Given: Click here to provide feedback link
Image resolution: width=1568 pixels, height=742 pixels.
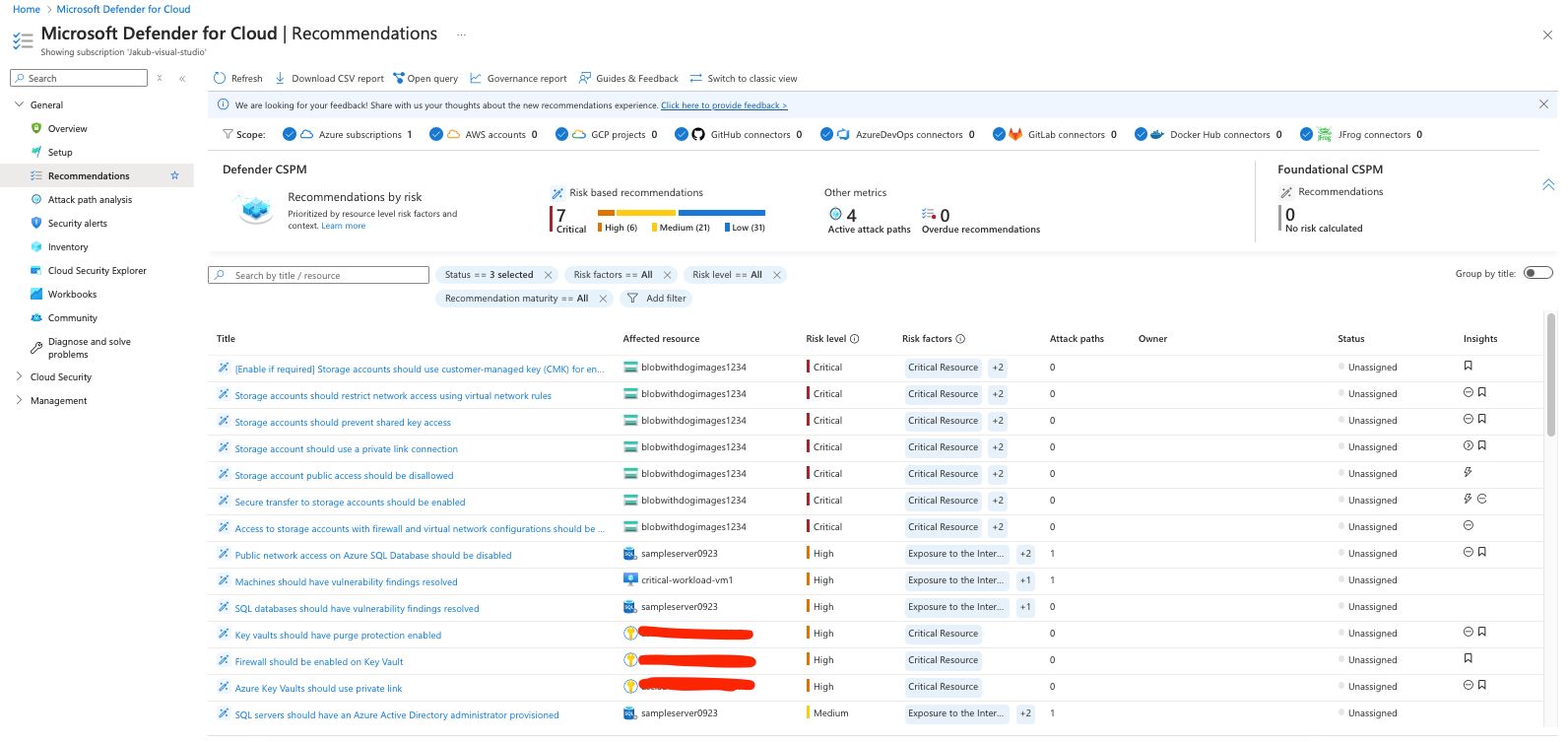Looking at the screenshot, I should (724, 105).
